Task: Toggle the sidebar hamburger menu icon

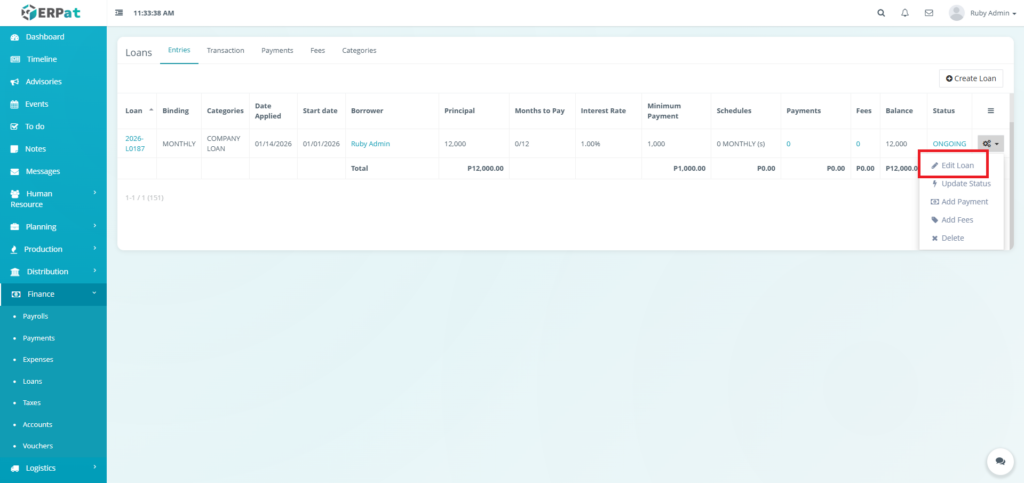Action: point(120,13)
